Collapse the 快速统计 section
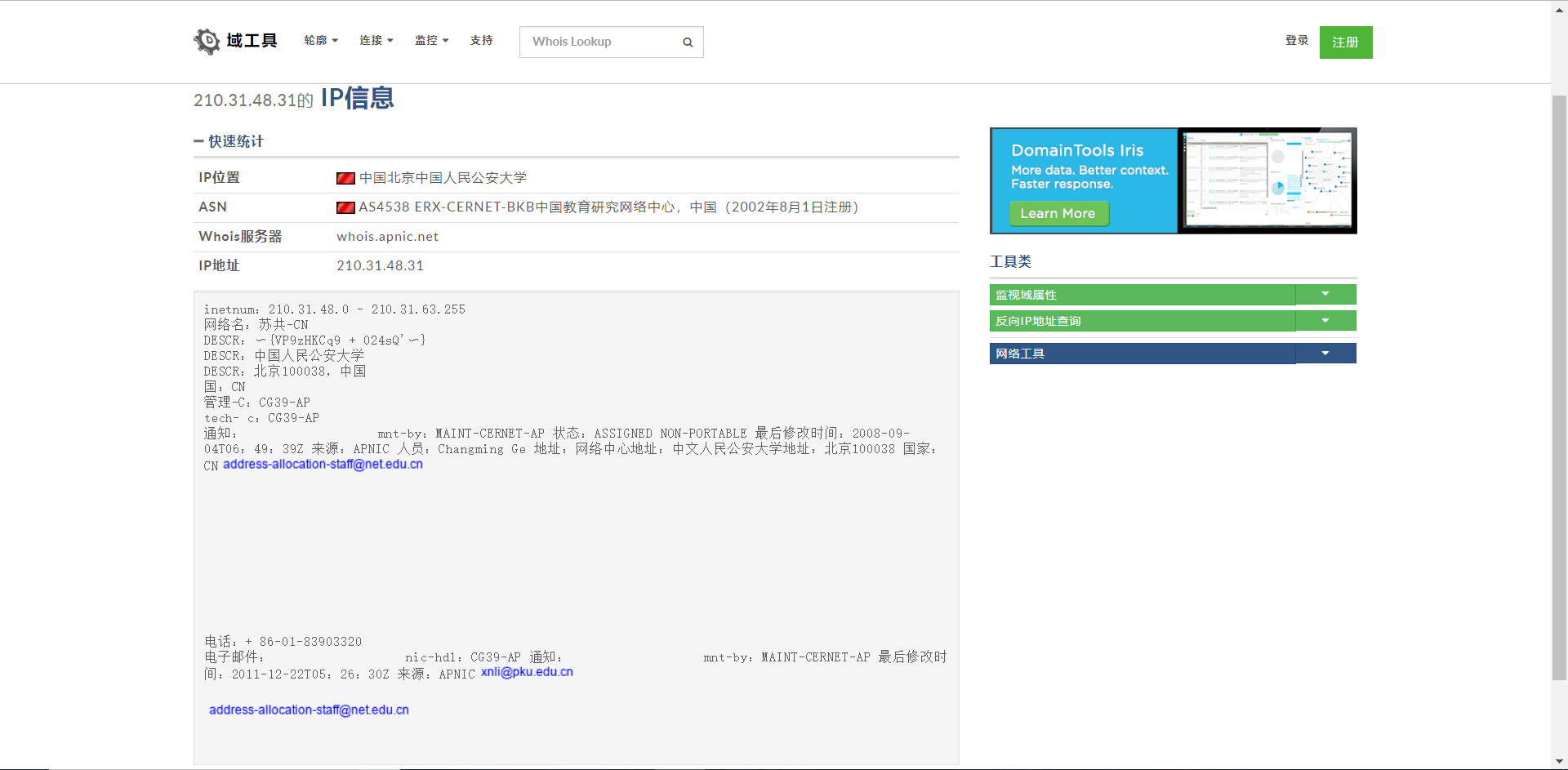Image resolution: width=1568 pixels, height=770 pixels. [x=198, y=141]
